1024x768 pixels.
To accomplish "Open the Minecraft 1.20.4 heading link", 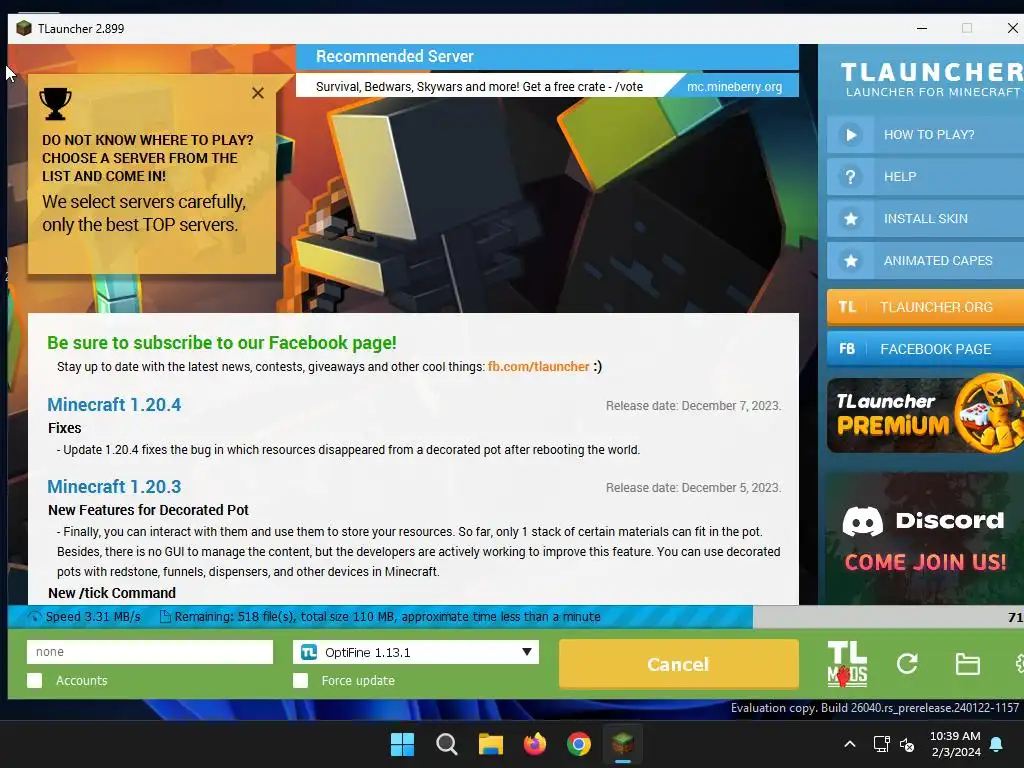I will click(x=114, y=405).
